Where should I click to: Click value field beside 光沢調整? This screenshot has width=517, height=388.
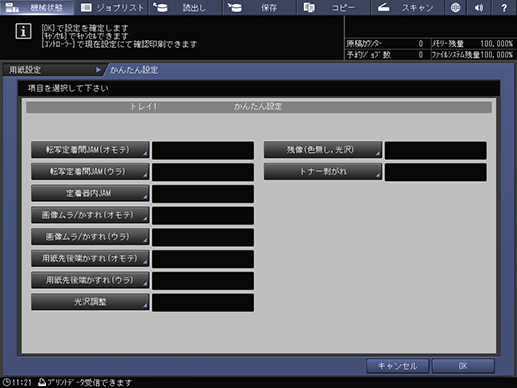coord(203,303)
